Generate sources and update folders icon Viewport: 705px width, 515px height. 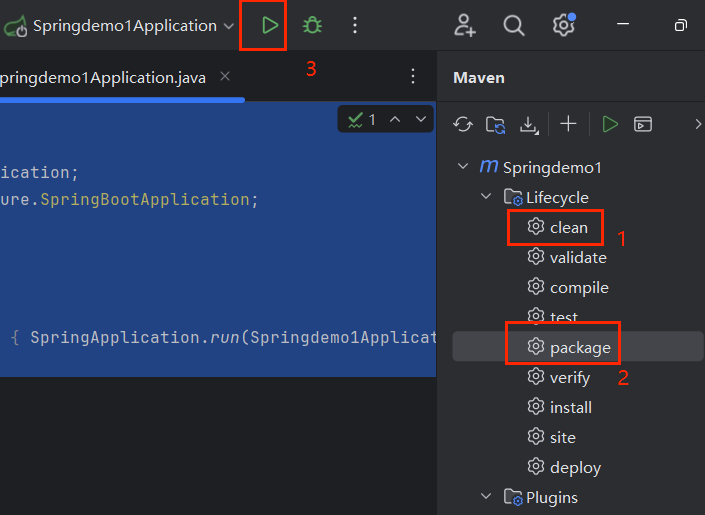click(495, 125)
